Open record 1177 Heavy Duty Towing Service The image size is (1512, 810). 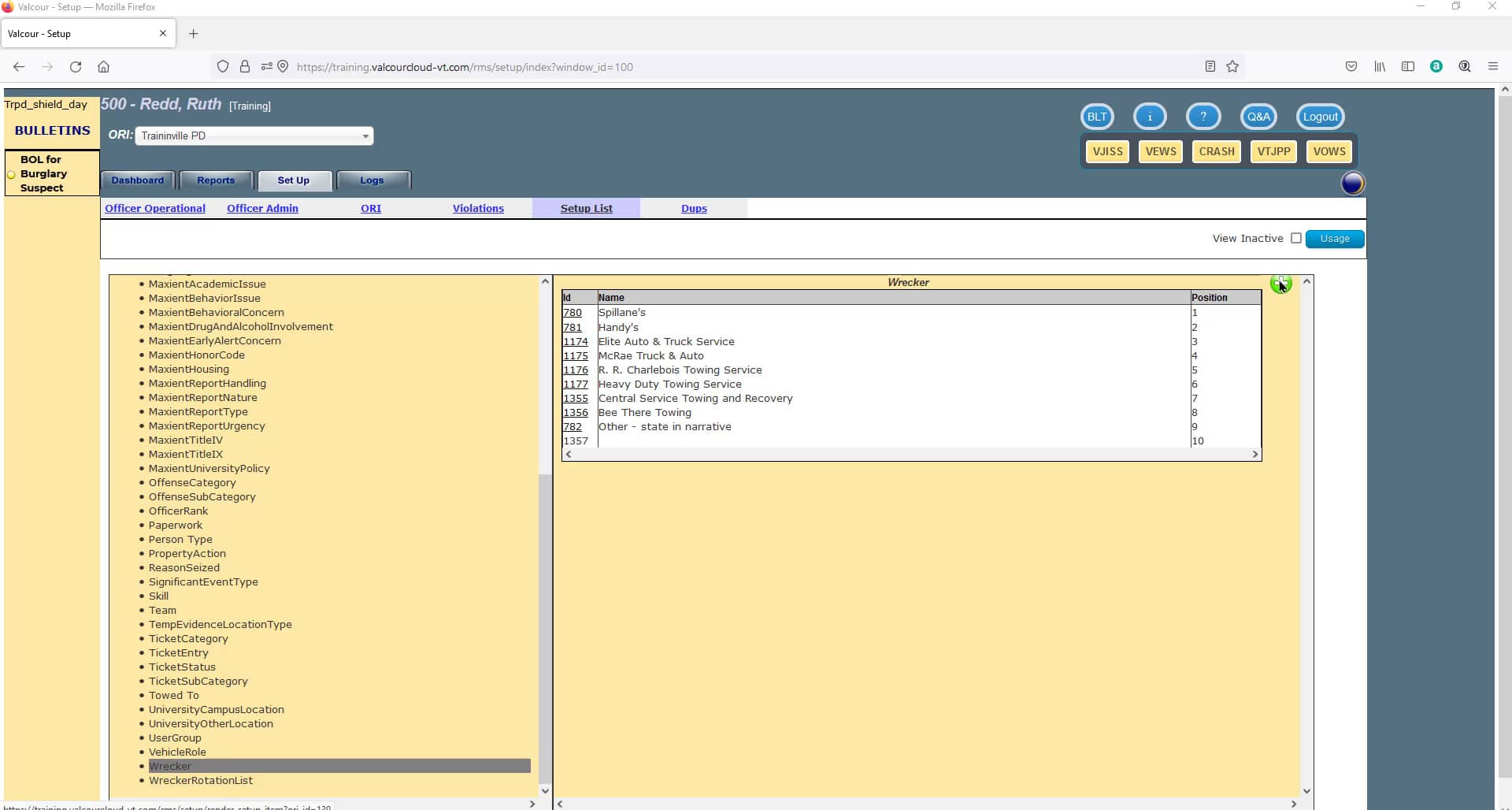(x=576, y=384)
